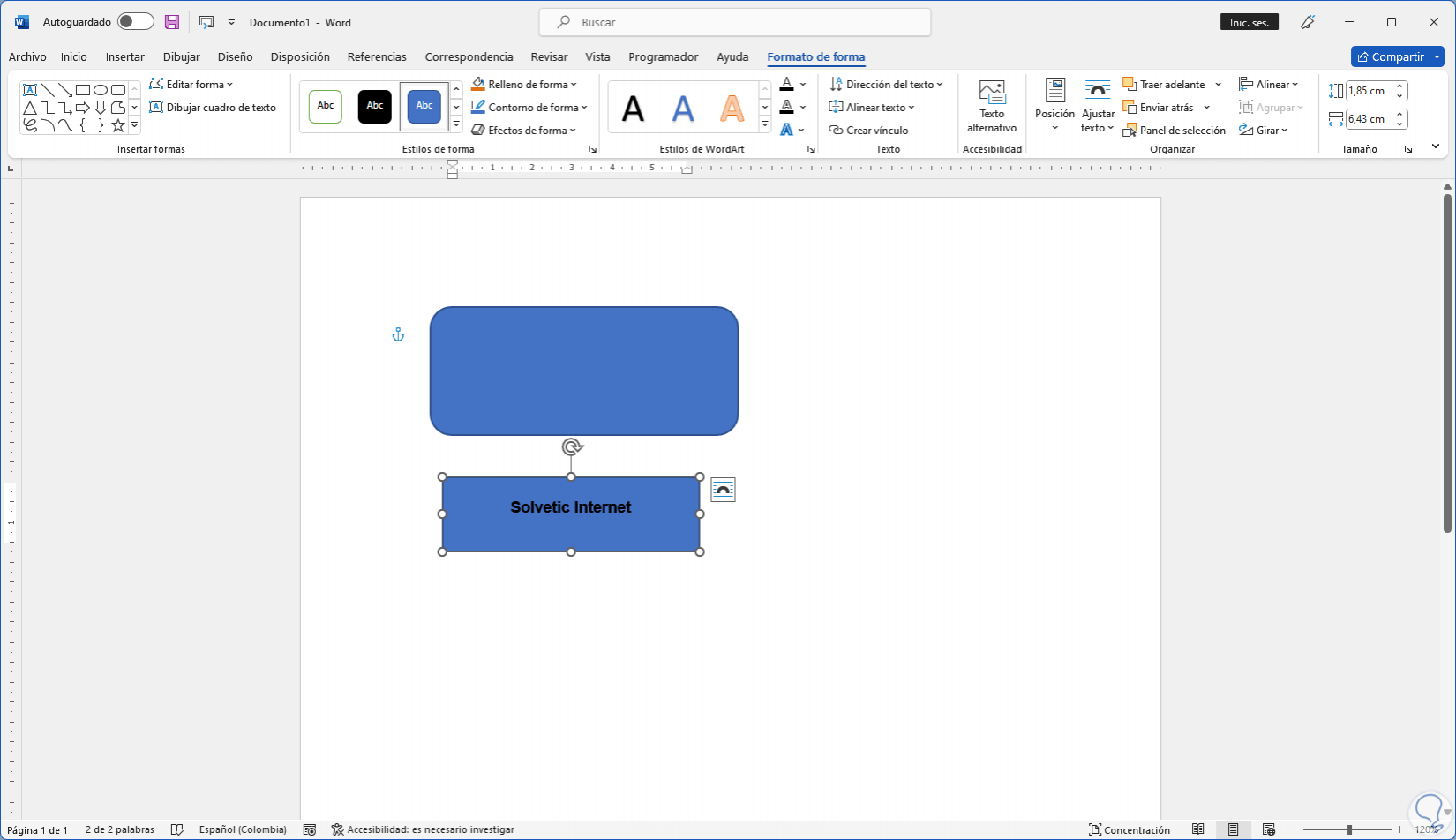Open Panel de selección
1456x840 pixels.
click(x=1174, y=131)
